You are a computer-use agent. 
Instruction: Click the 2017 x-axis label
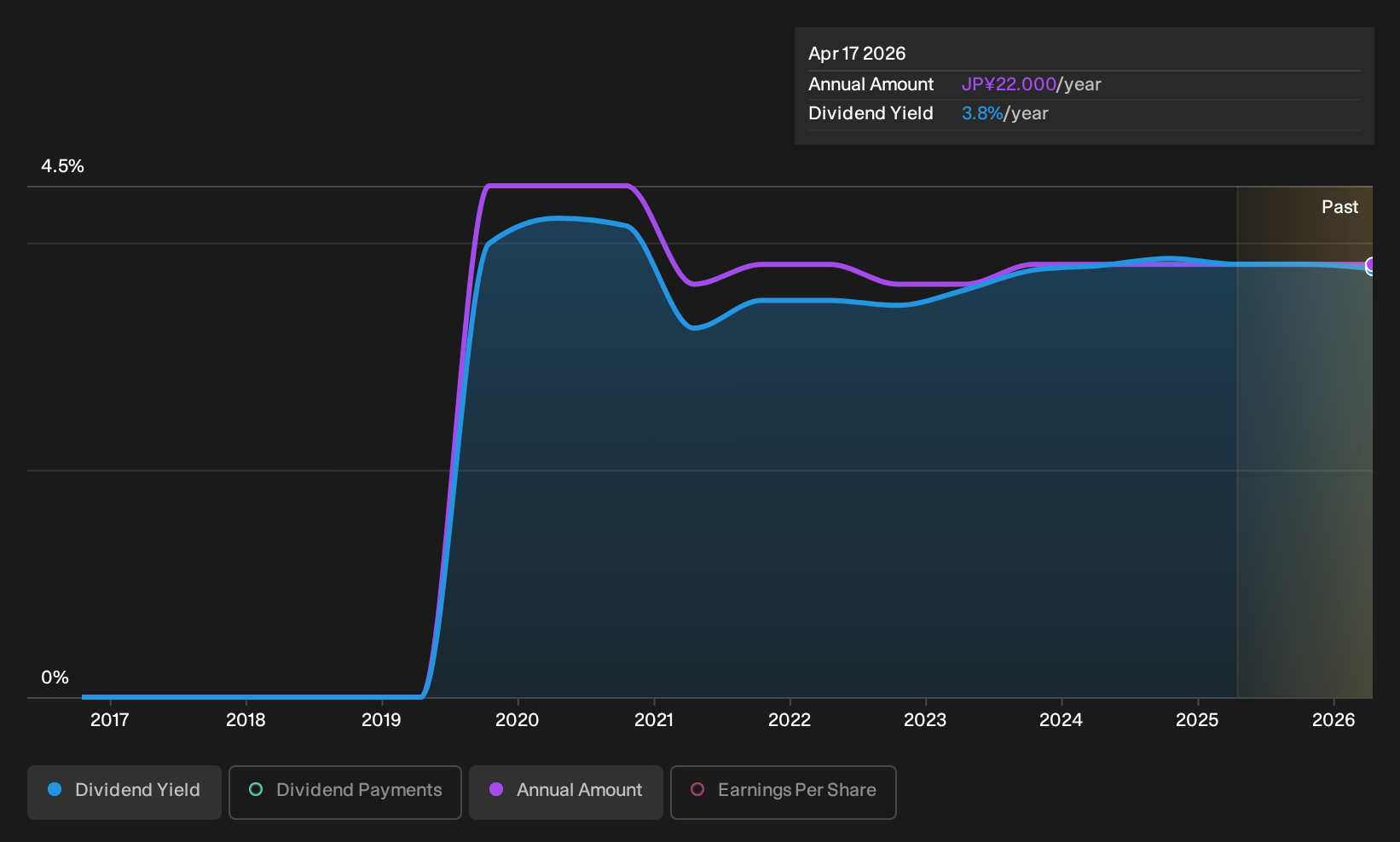tap(110, 720)
